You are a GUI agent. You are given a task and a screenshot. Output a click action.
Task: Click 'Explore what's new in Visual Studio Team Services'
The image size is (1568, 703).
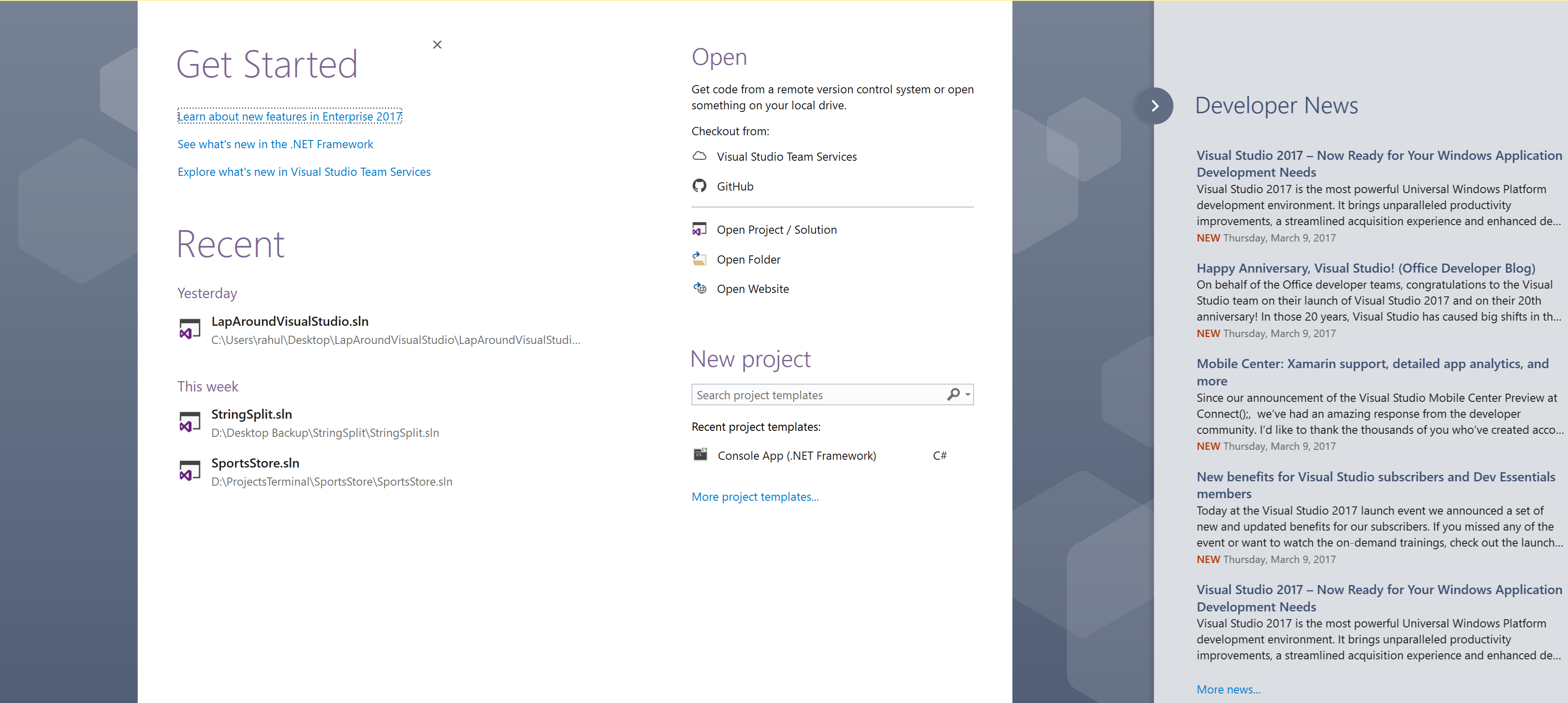pos(304,171)
